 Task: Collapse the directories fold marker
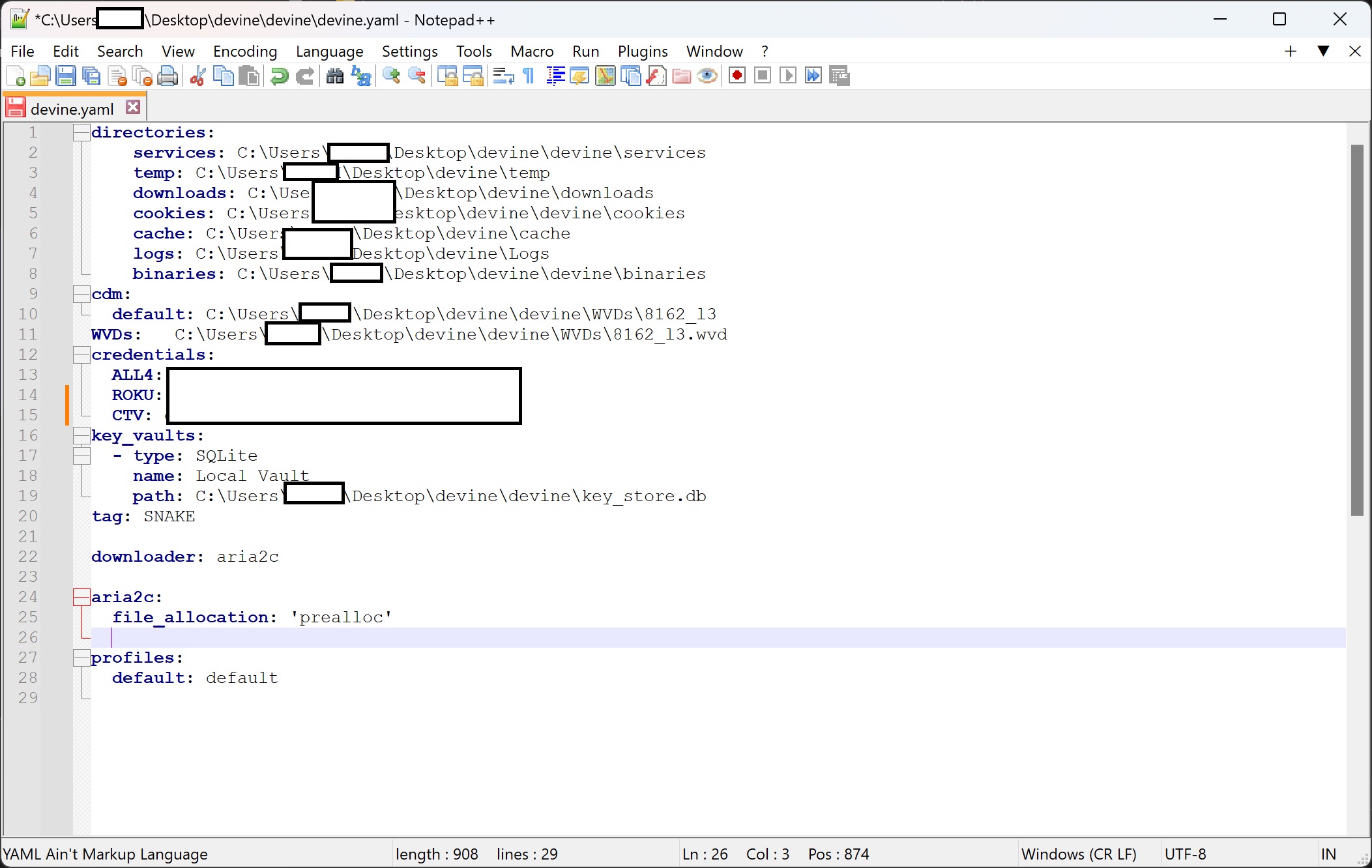click(x=81, y=133)
